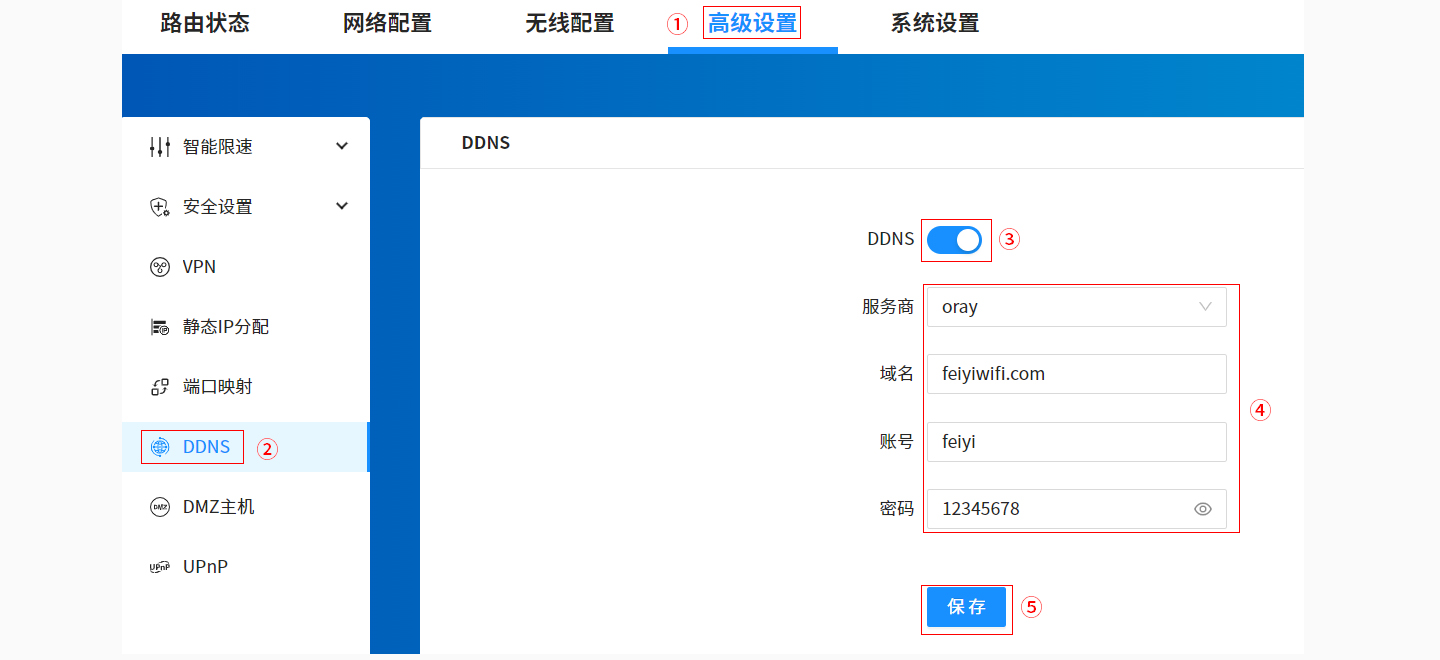Click the DDNS globe icon
This screenshot has width=1440, height=660.
tap(160, 447)
